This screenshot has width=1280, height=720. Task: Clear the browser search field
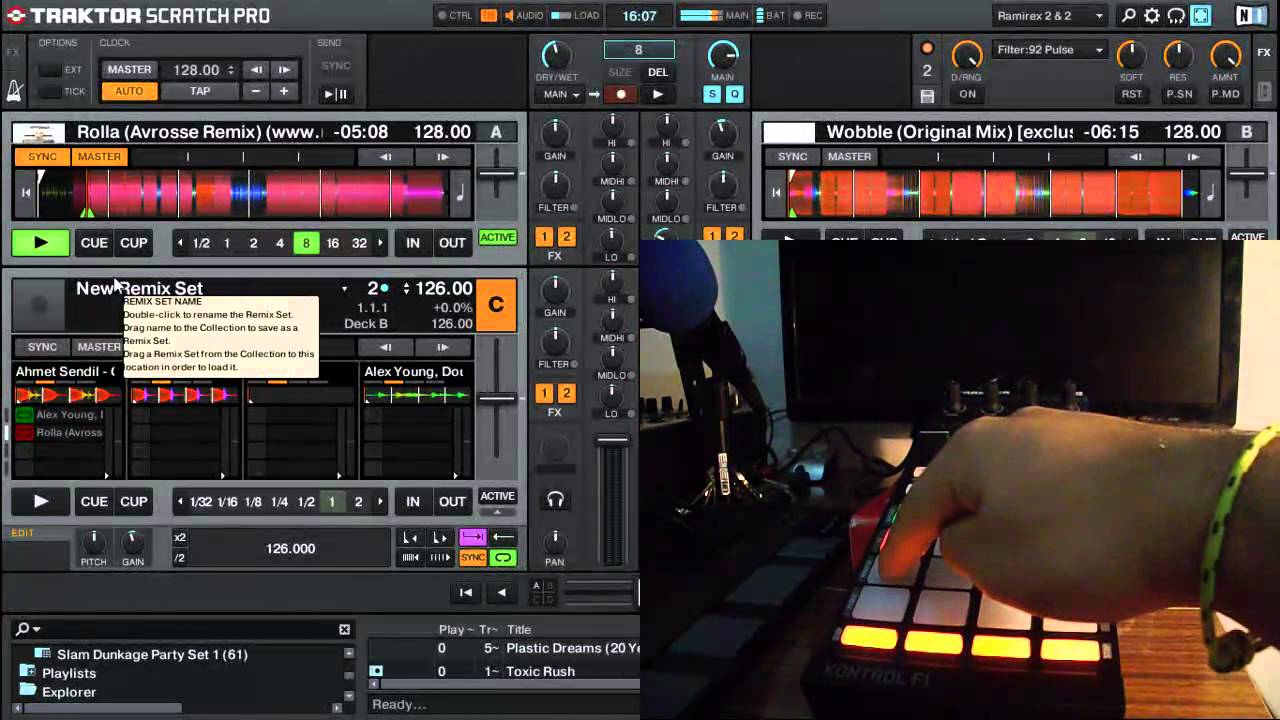click(344, 629)
